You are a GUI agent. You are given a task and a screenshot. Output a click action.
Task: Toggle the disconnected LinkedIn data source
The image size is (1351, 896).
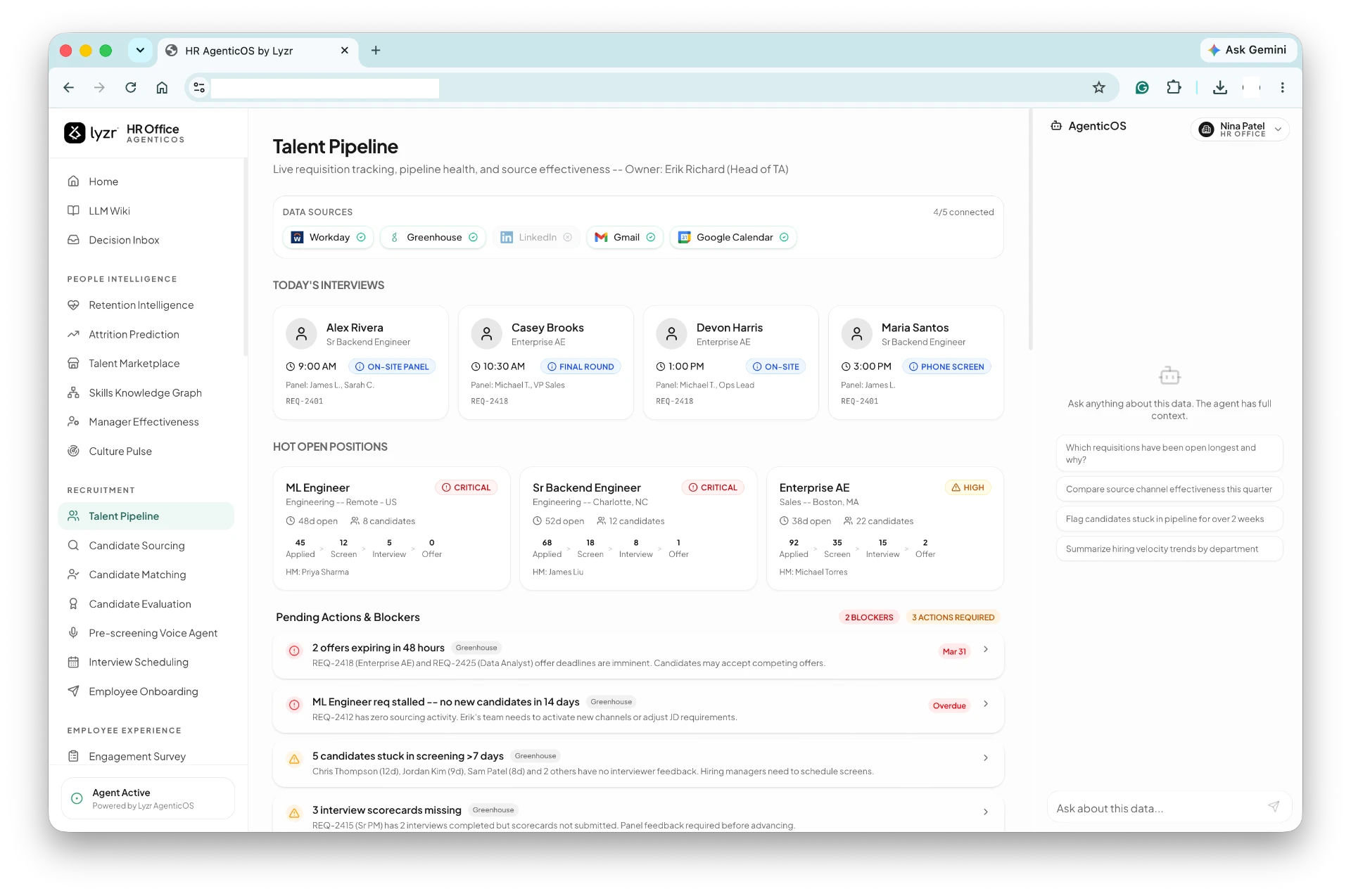pos(536,238)
